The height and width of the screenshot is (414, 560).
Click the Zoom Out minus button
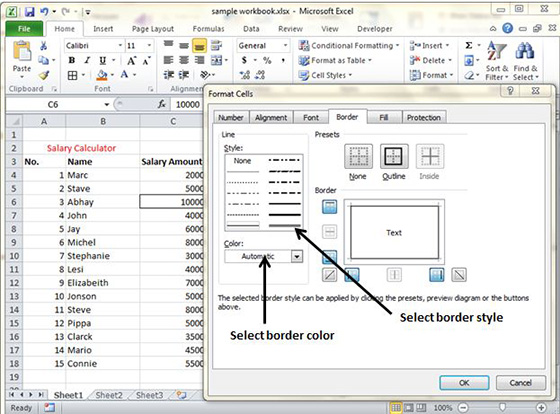tap(463, 408)
